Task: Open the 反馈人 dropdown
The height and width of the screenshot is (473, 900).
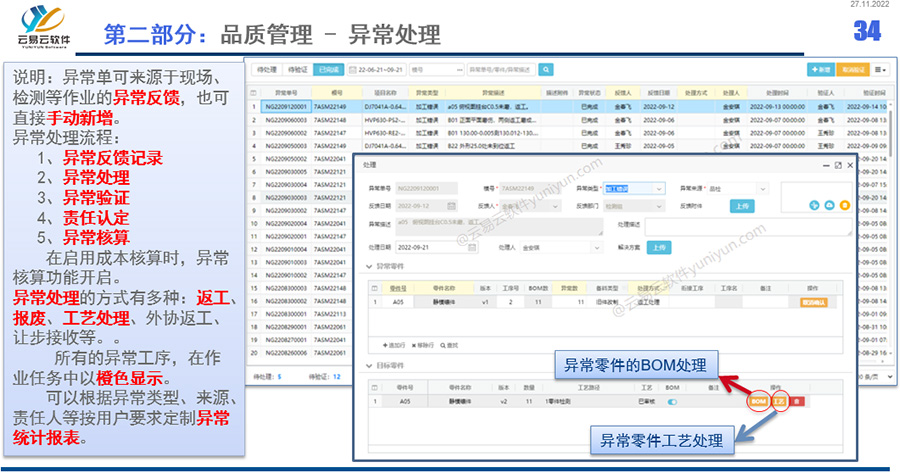Action: [x=555, y=206]
